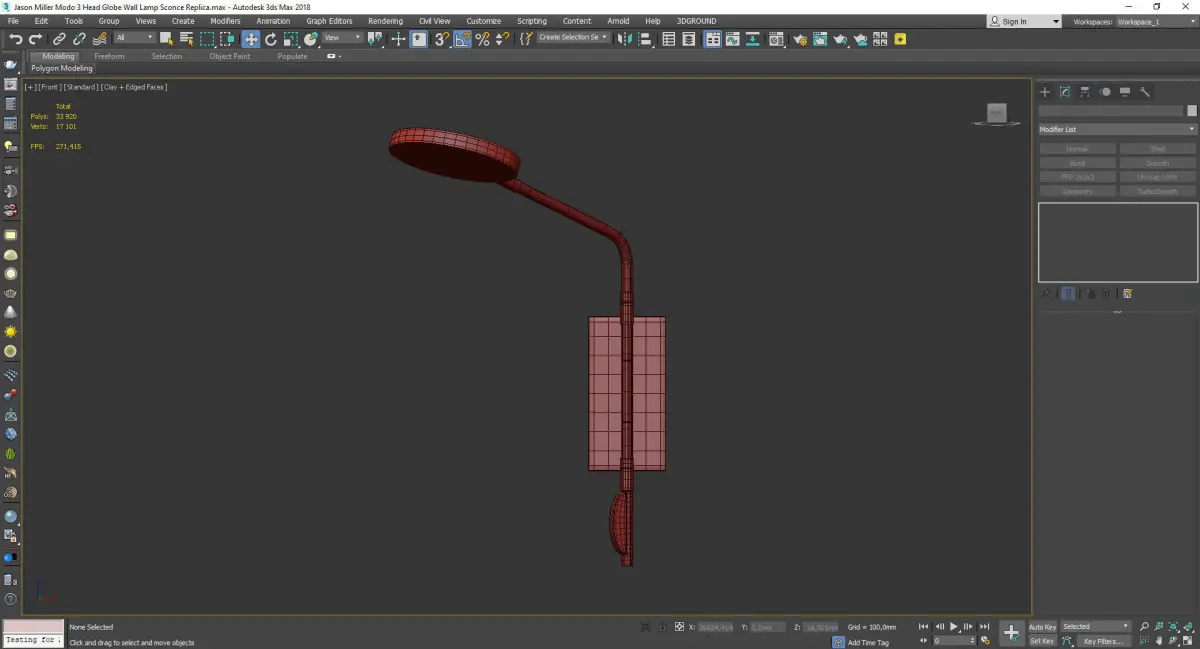
Task: Toggle Absolute/Offset transform mode
Action: click(679, 627)
